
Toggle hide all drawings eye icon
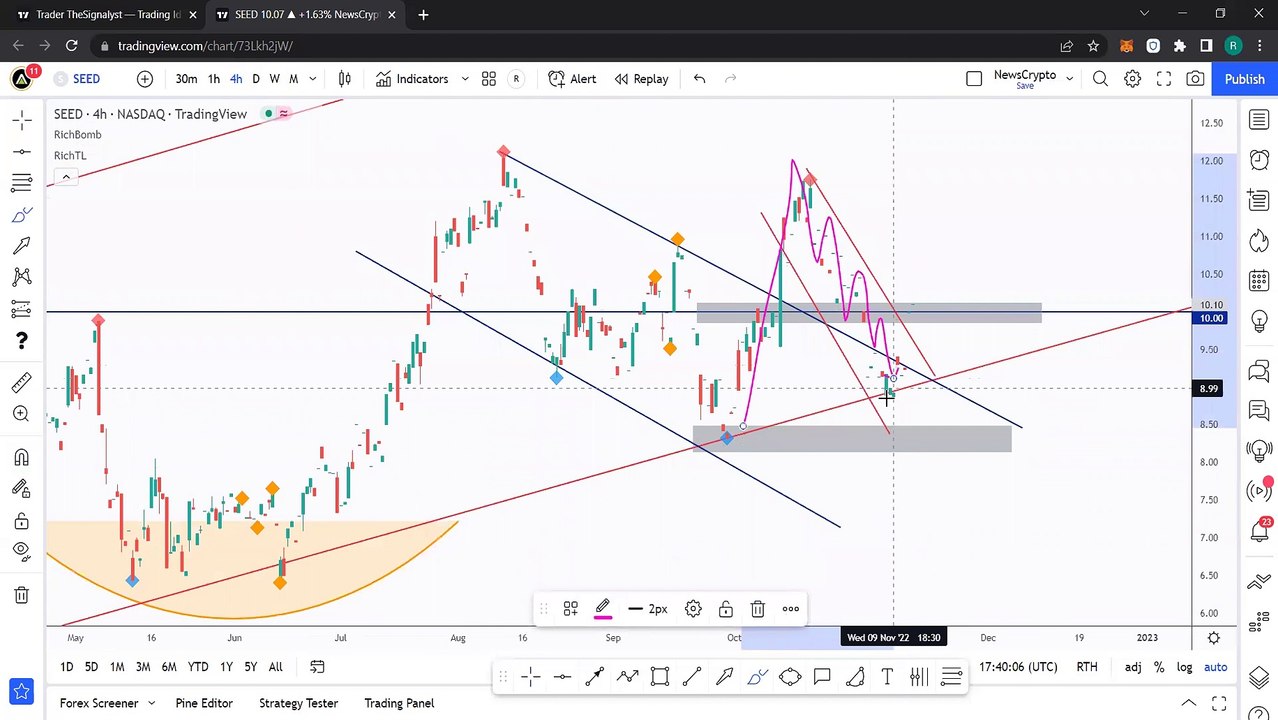tap(22, 551)
